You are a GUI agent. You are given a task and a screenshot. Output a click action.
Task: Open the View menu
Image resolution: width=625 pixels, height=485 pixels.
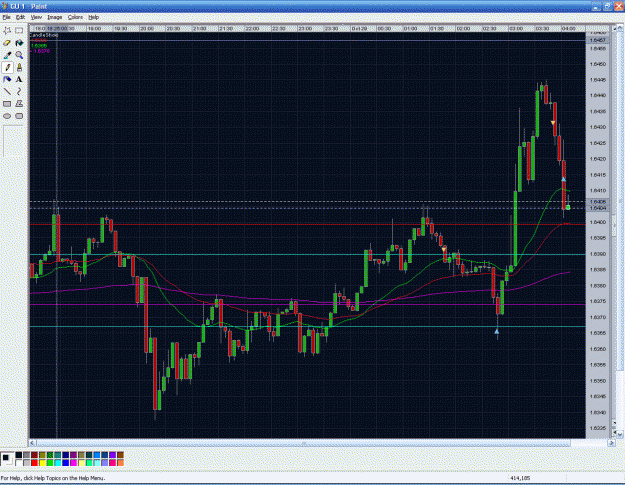coord(36,17)
